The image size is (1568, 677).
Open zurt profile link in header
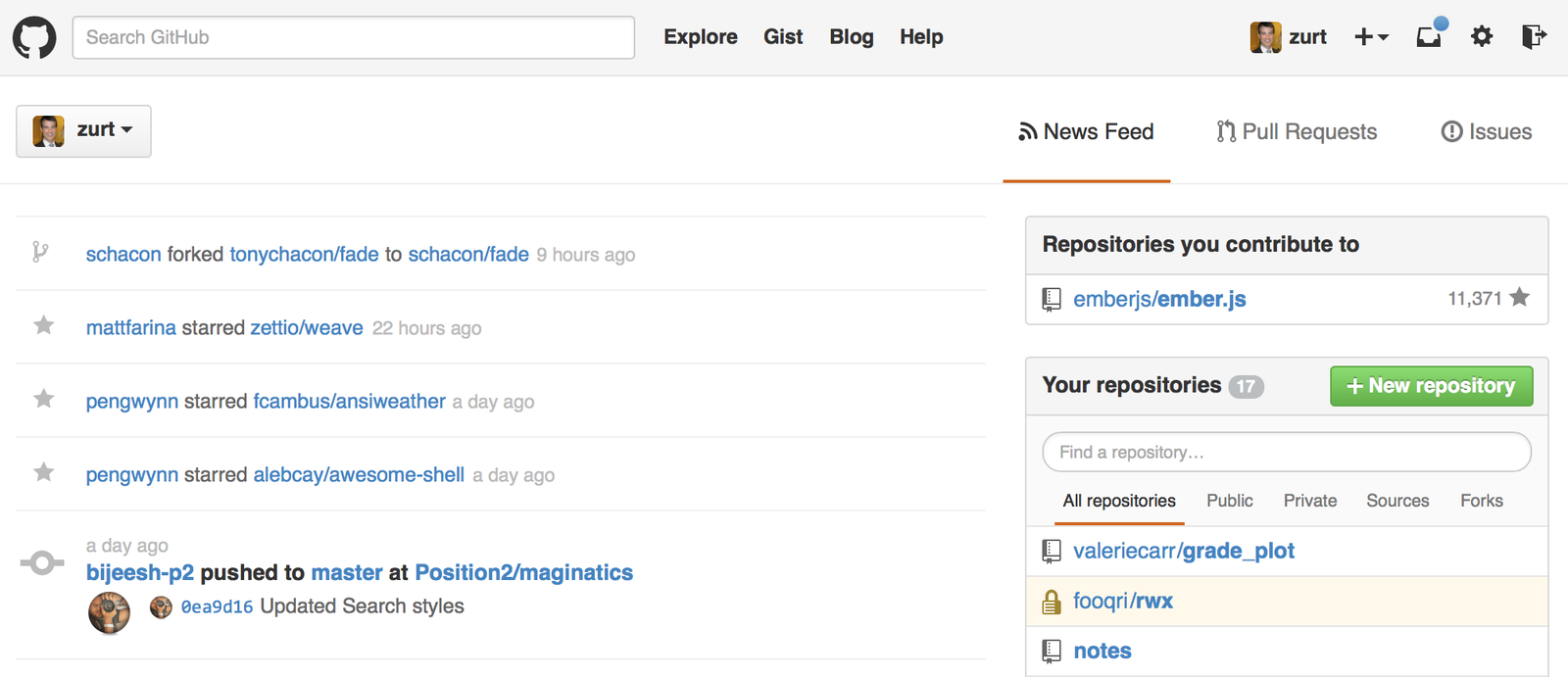coord(1307,37)
